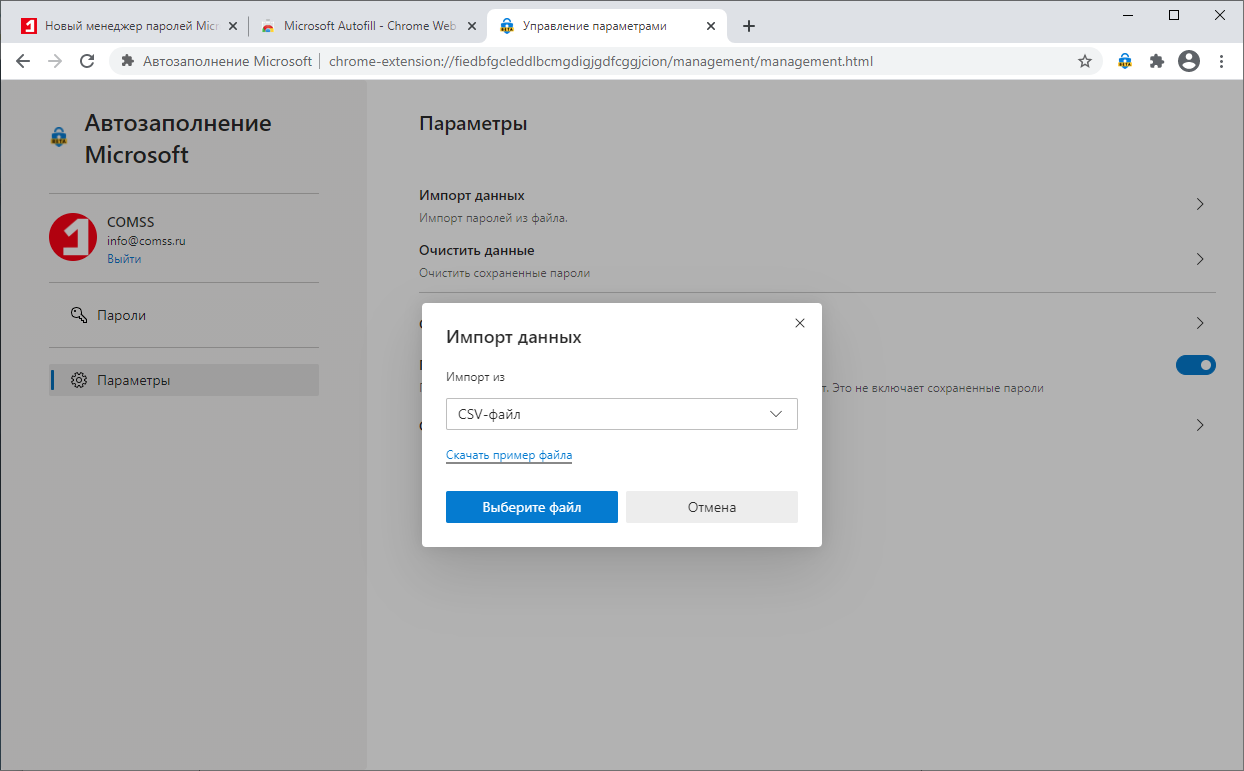Click the key icon next to Пароли
The height and width of the screenshot is (771, 1244).
tap(79, 315)
